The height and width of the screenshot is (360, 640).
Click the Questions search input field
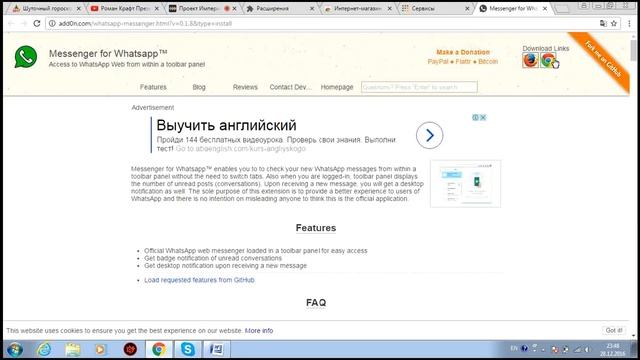[419, 87]
